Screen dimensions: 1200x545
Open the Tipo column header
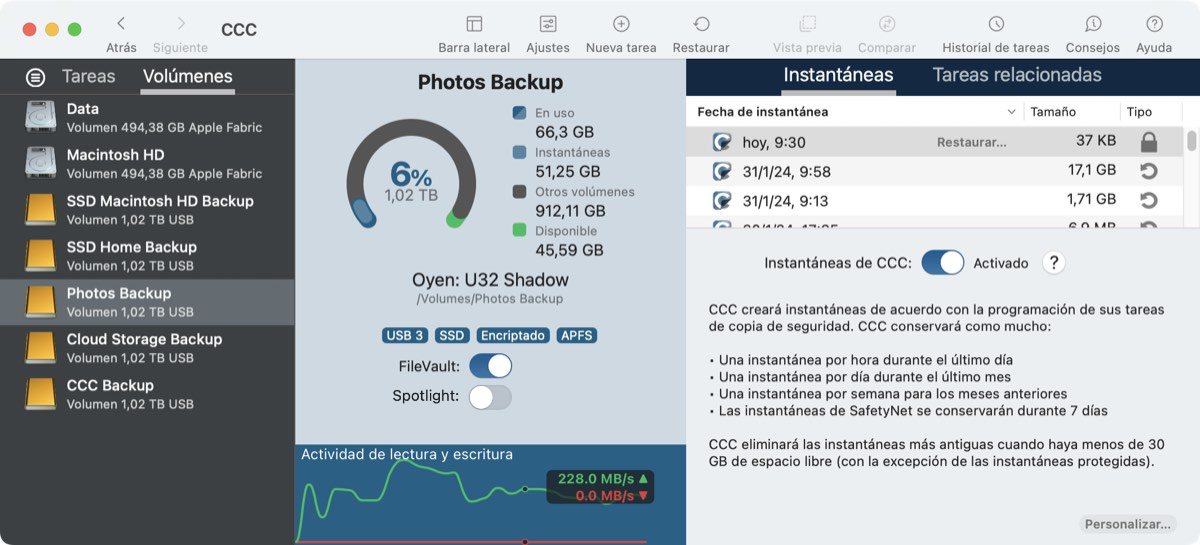click(1139, 112)
